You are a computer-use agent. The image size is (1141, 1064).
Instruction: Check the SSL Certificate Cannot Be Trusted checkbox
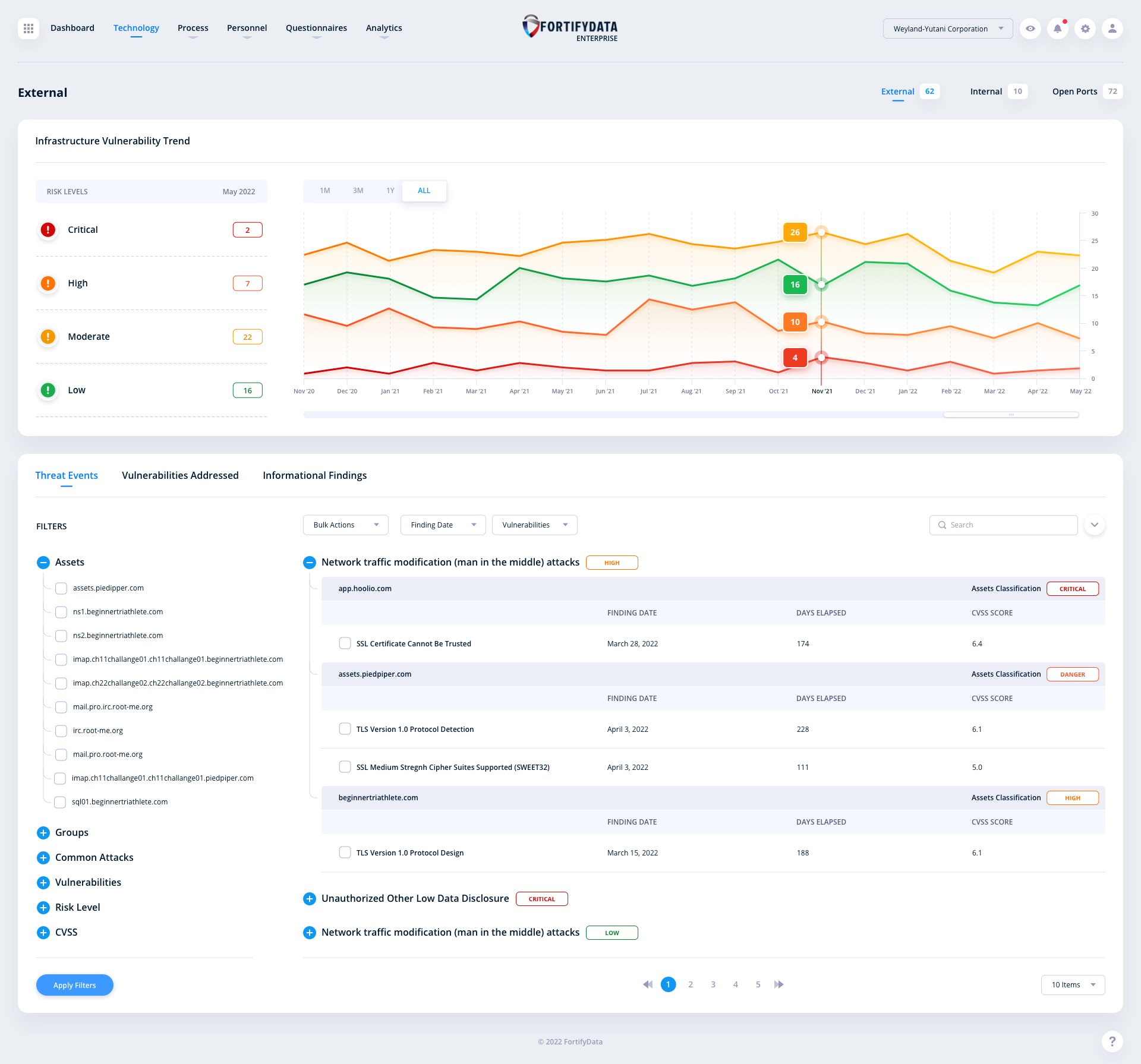click(x=345, y=643)
